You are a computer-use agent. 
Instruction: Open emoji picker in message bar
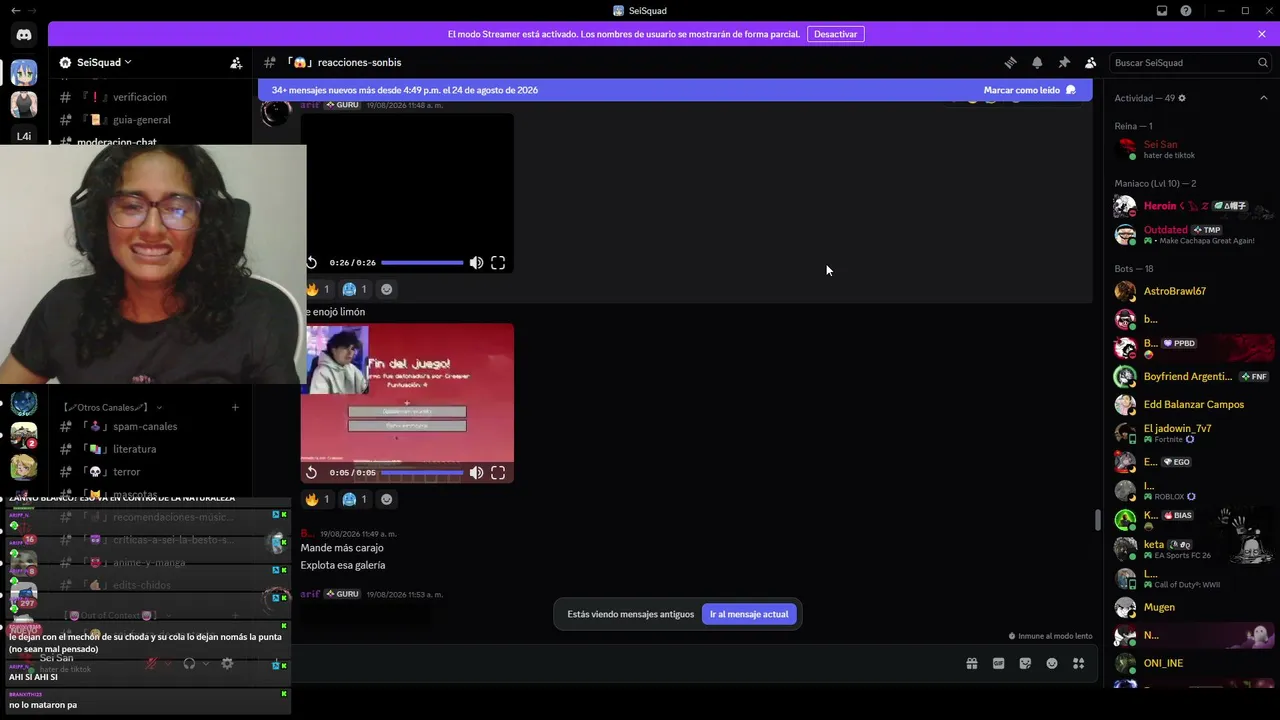[1052, 663]
